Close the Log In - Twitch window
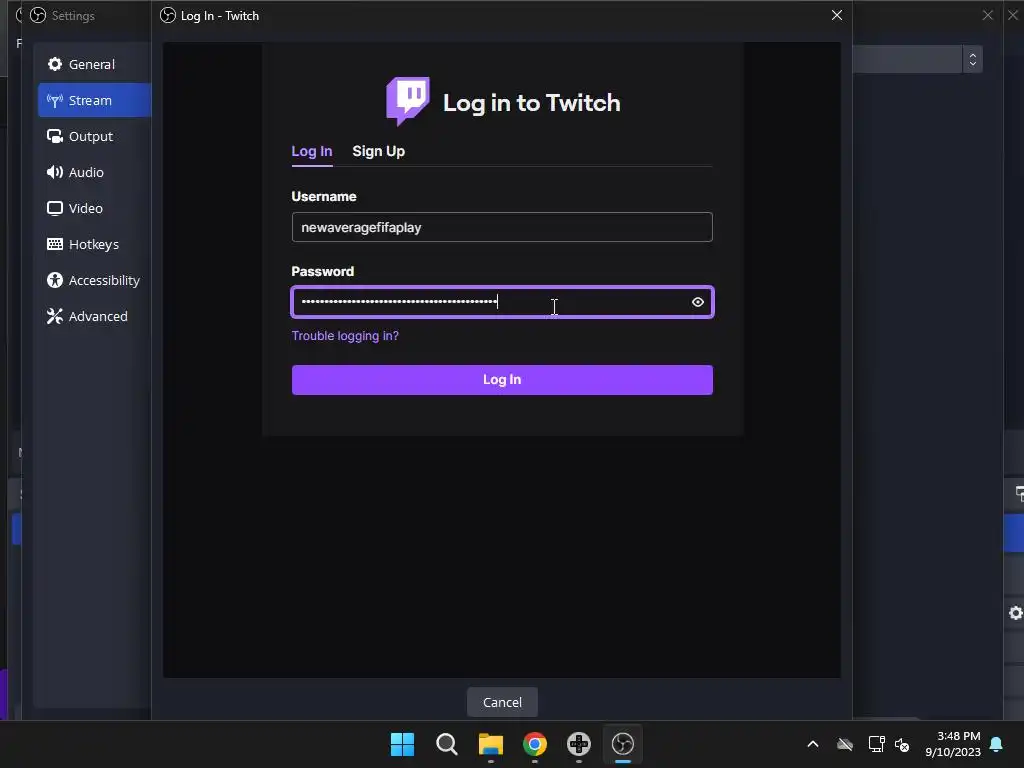The height and width of the screenshot is (768, 1024). point(837,15)
